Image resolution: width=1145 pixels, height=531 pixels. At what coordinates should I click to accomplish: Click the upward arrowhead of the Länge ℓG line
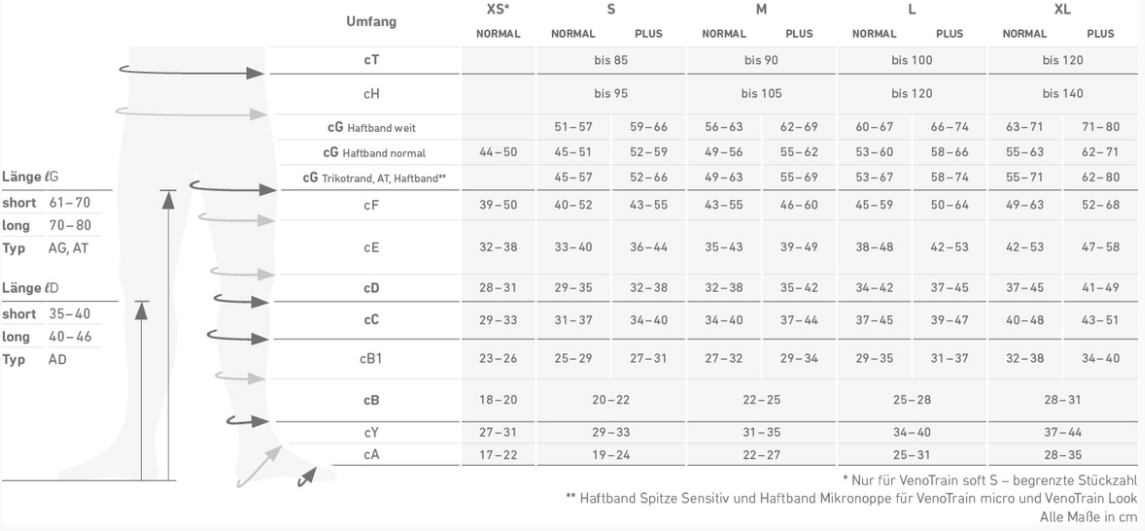(170, 199)
